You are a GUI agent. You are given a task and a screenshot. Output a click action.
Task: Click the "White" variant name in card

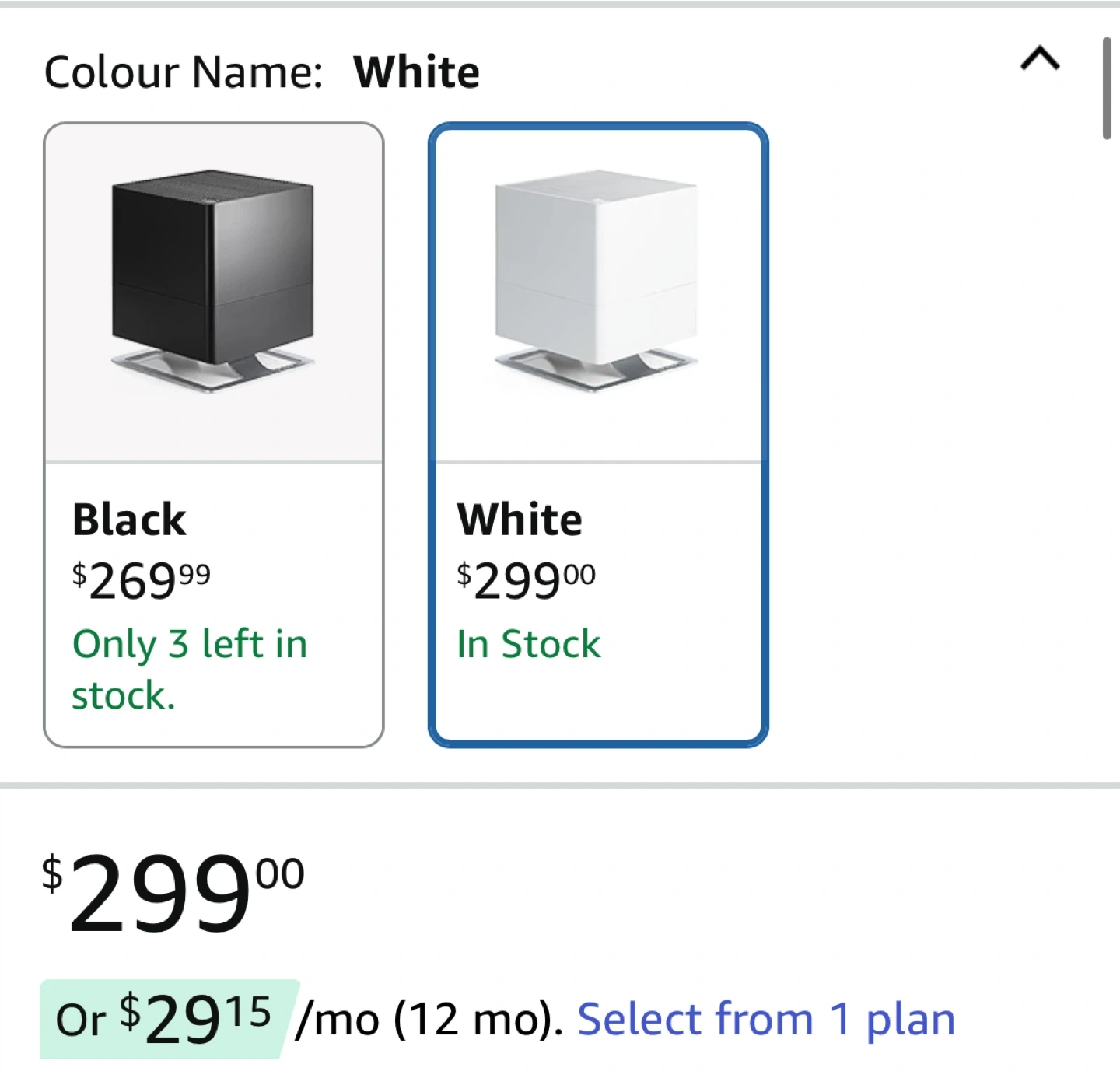point(520,520)
